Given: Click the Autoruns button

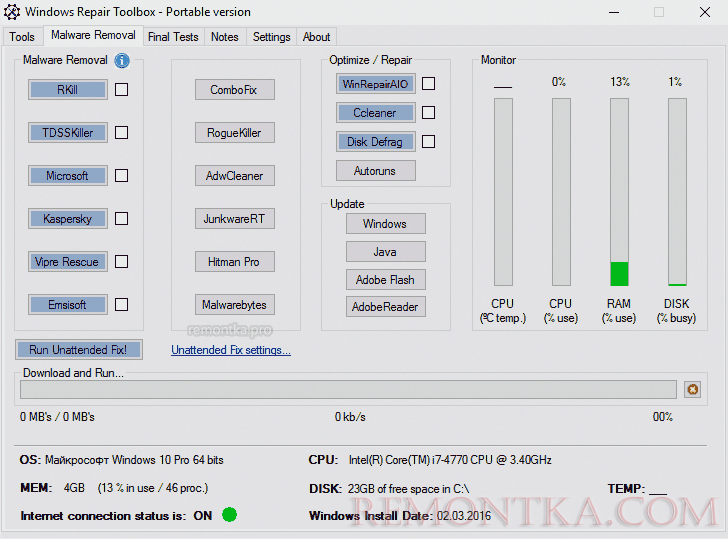Looking at the screenshot, I should click(x=374, y=171).
